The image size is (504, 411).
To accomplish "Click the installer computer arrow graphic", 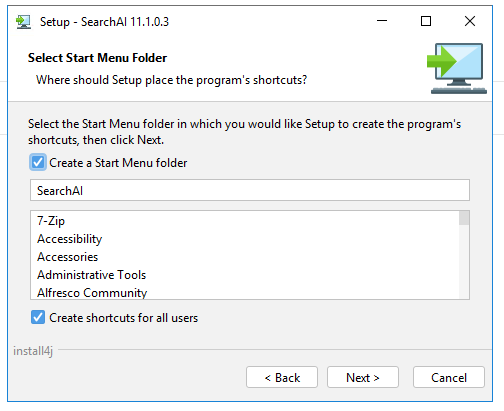I will click(457, 68).
